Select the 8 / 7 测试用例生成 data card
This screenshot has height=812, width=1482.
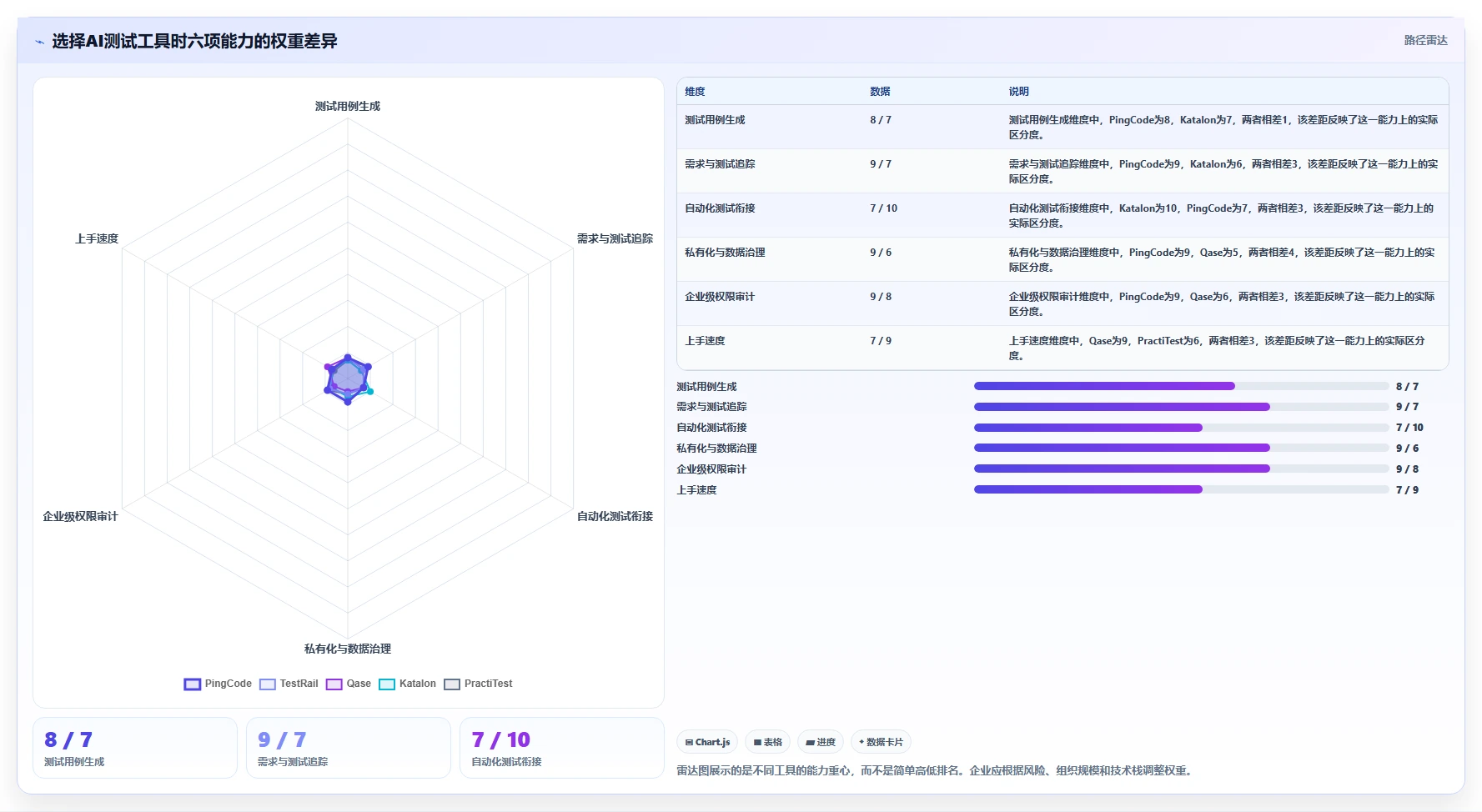tap(135, 748)
